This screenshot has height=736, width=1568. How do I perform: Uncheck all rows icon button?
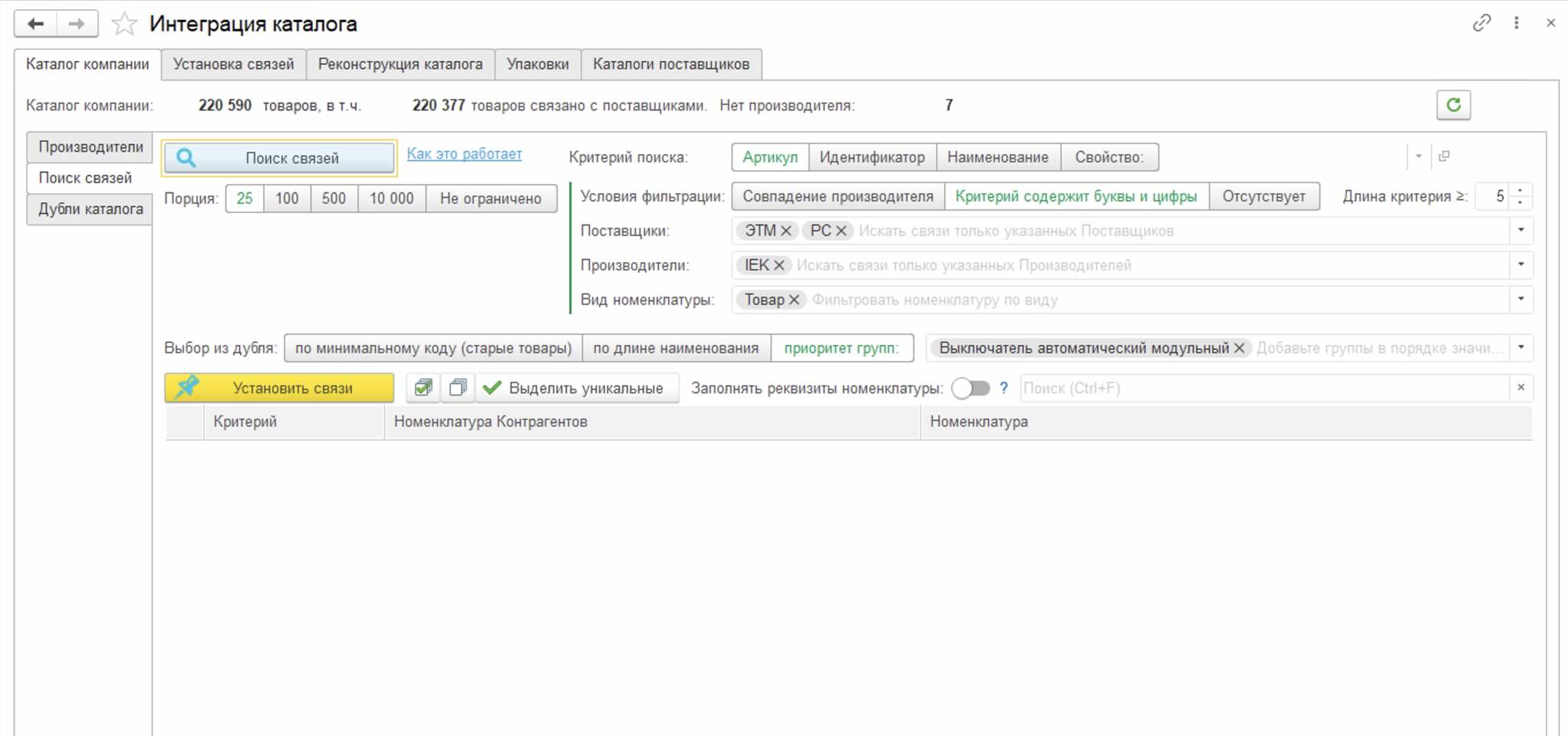tap(458, 388)
